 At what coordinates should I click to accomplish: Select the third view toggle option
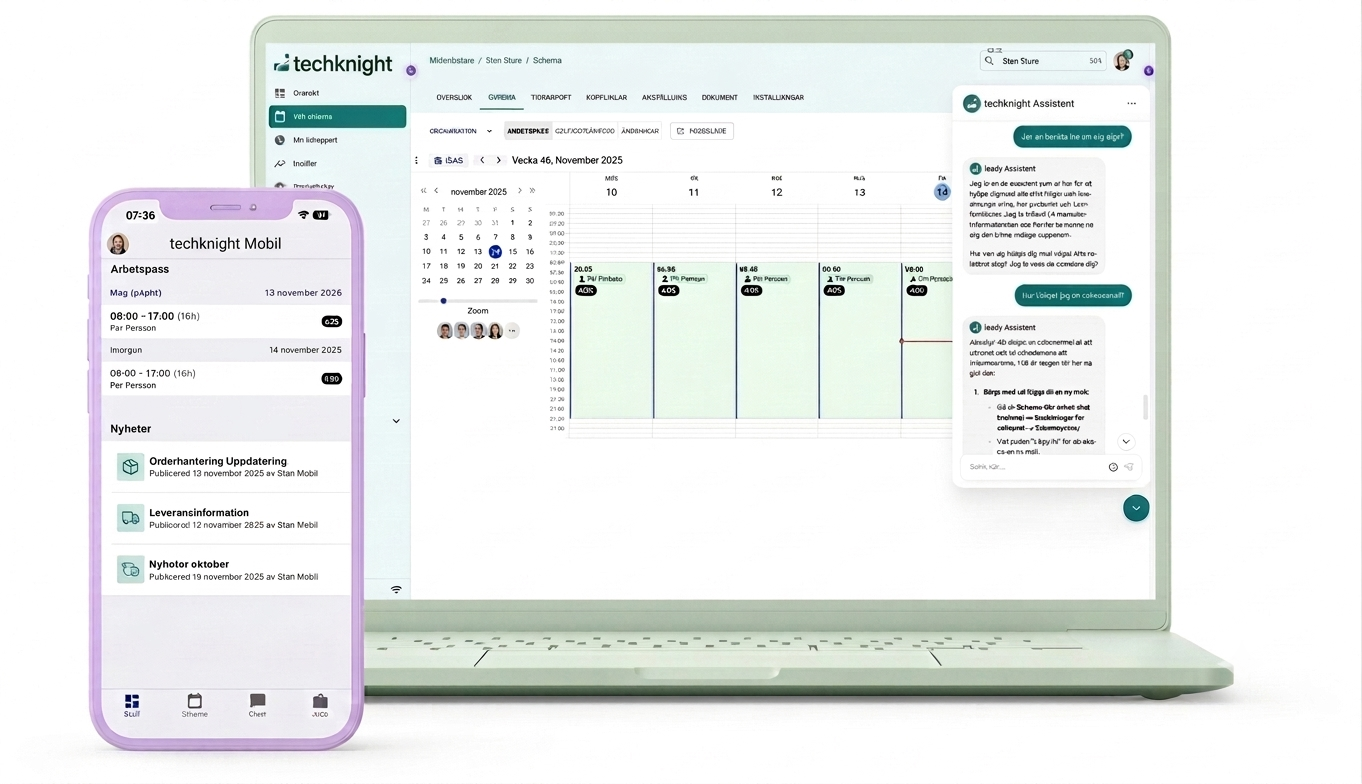[640, 131]
